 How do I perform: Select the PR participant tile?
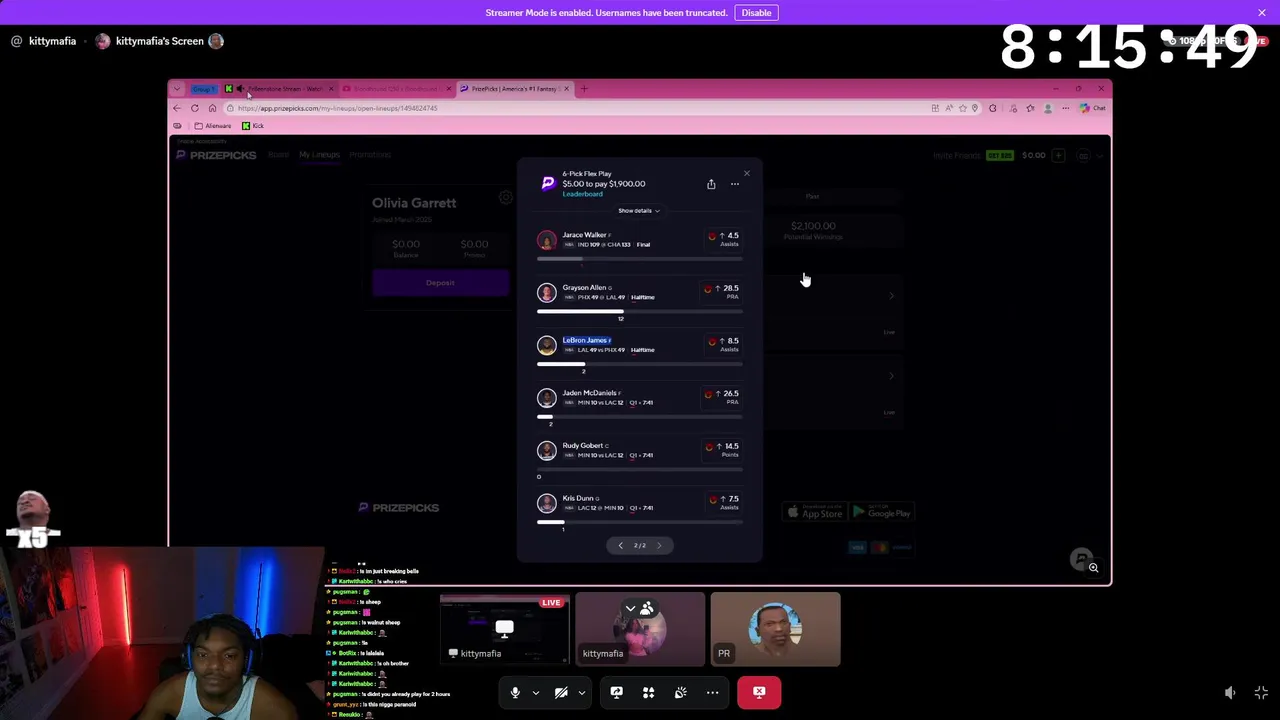tap(775, 629)
